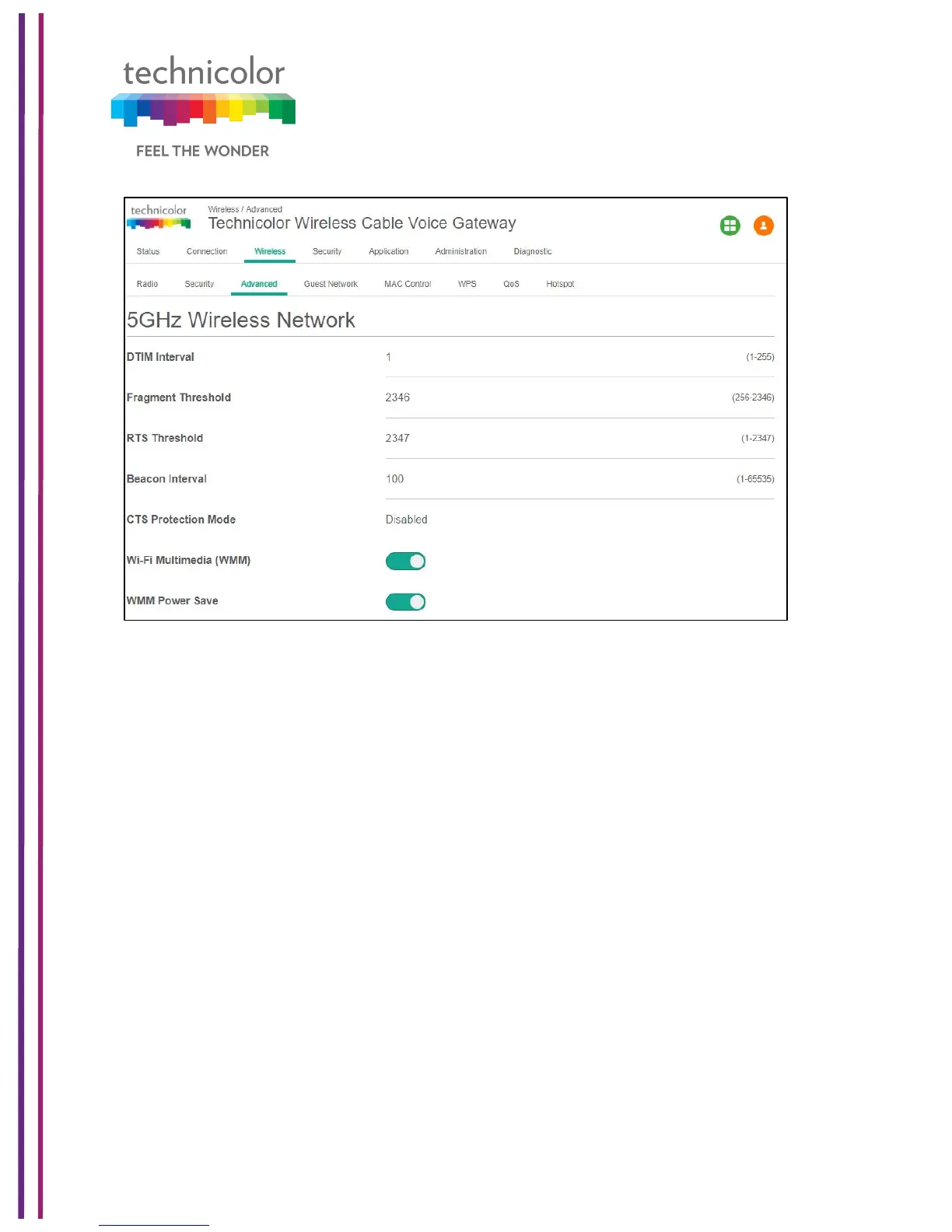Click the DTIM Interval label

[x=160, y=357]
